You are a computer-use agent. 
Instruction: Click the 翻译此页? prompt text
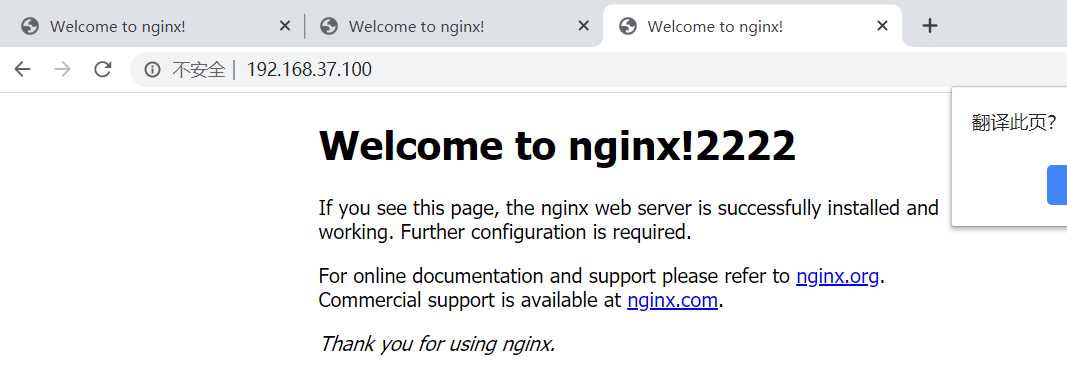click(1014, 123)
